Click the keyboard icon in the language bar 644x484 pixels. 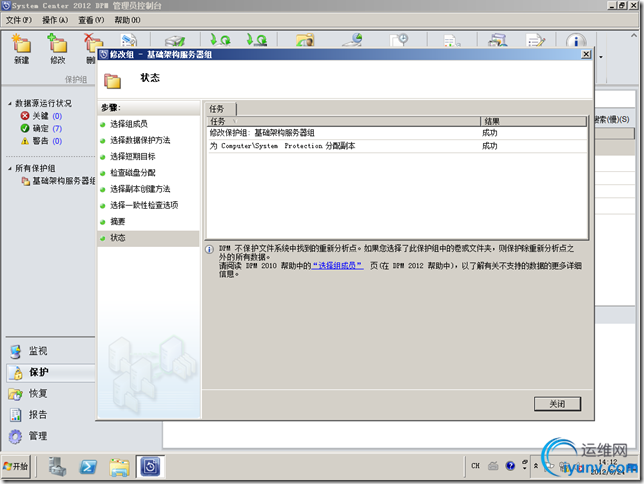[x=493, y=466]
